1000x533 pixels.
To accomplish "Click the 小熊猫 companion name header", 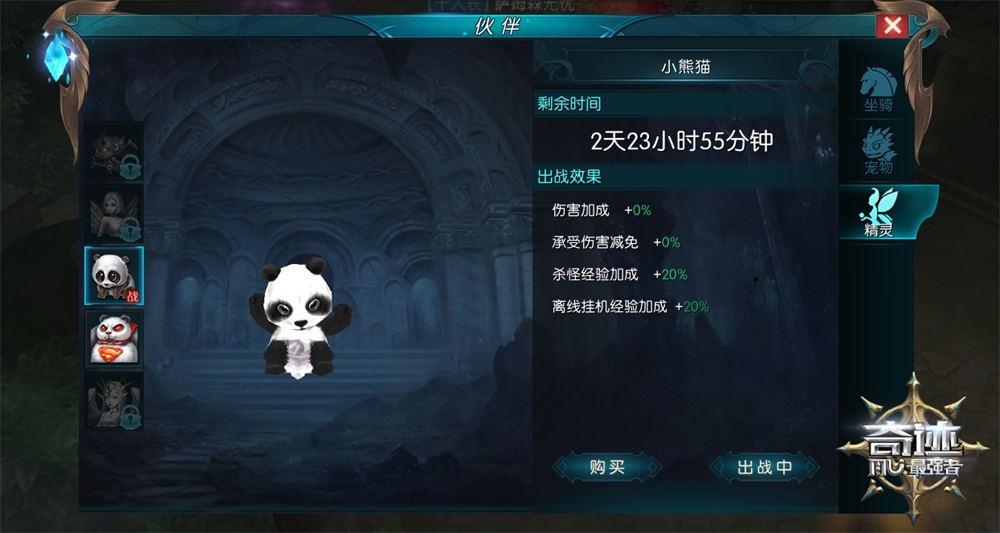I will 686,67.
